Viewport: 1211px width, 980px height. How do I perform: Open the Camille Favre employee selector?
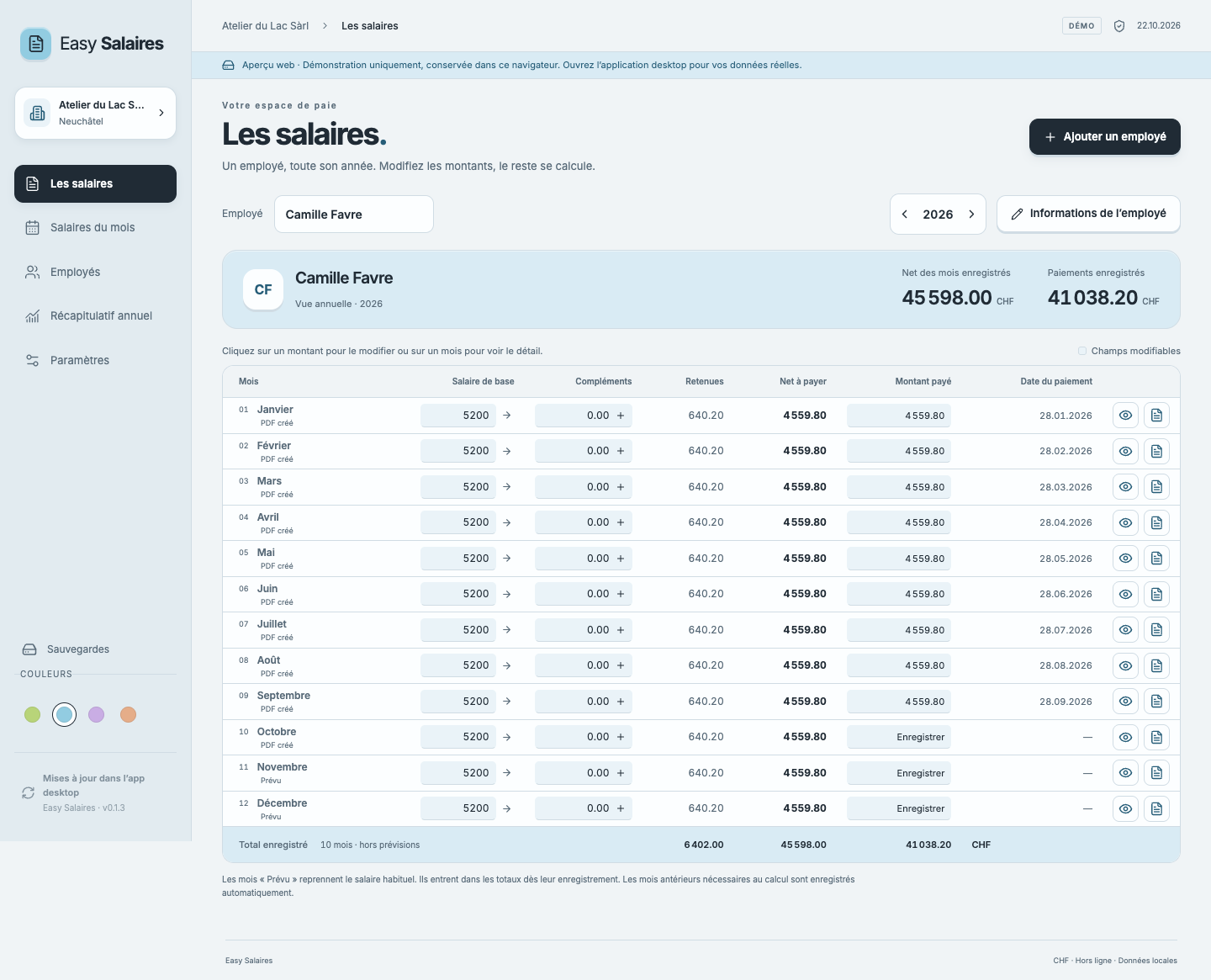point(354,215)
